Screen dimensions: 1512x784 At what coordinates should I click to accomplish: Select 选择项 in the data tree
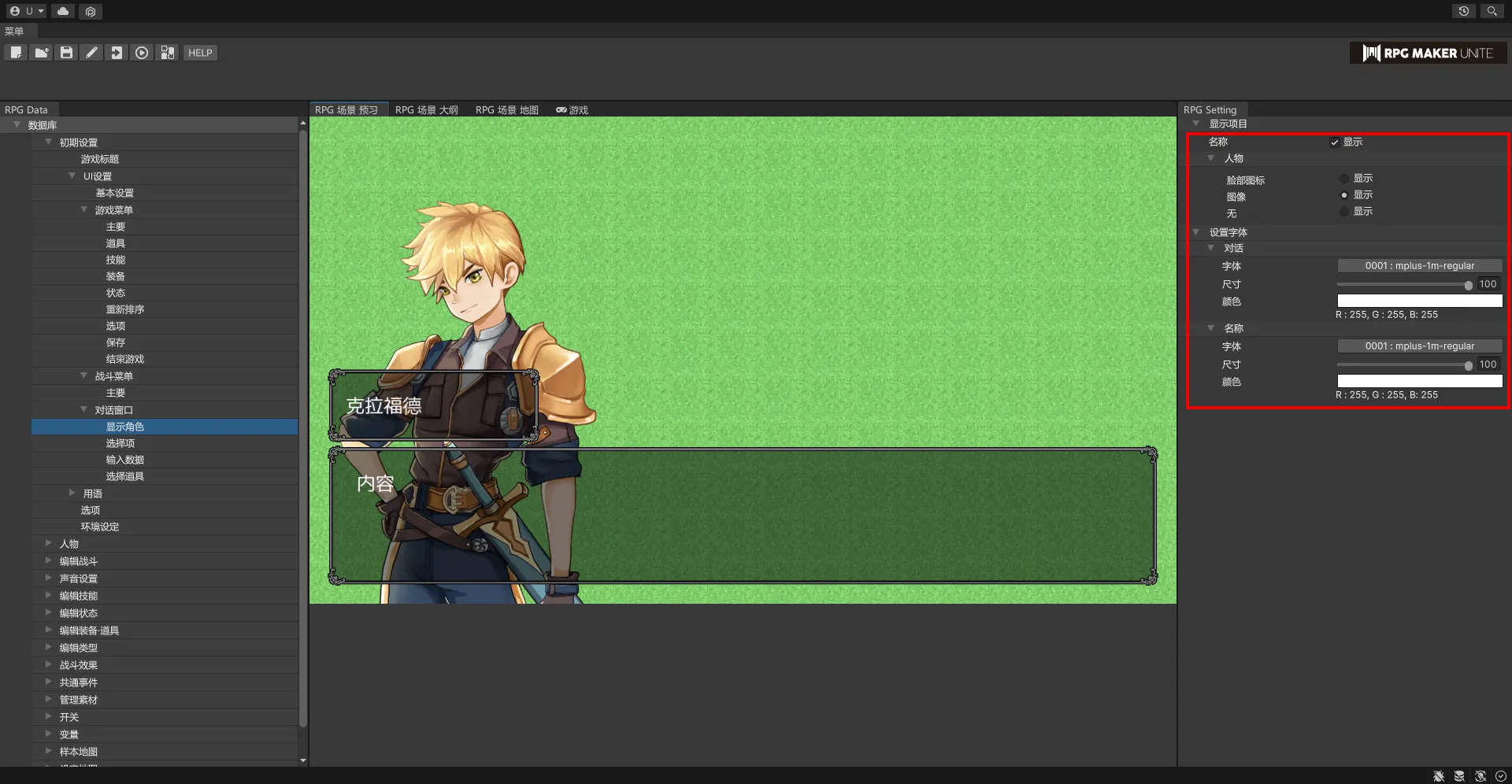pos(120,443)
